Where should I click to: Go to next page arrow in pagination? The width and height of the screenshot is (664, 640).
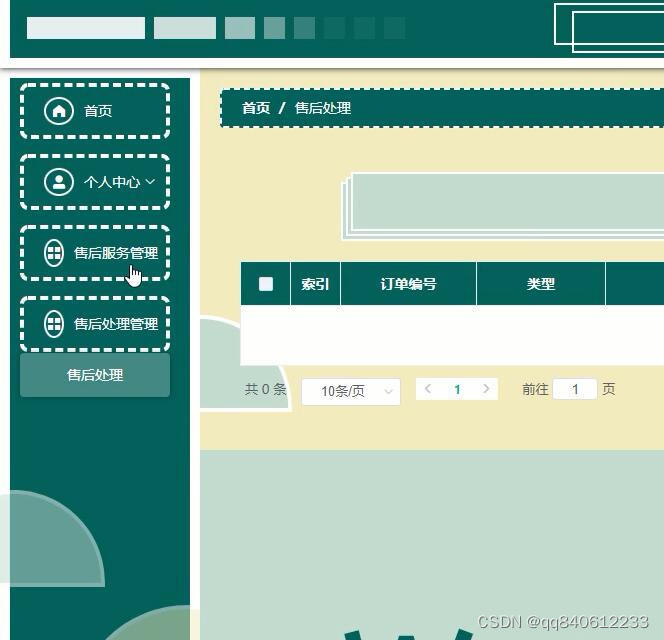(x=486, y=389)
